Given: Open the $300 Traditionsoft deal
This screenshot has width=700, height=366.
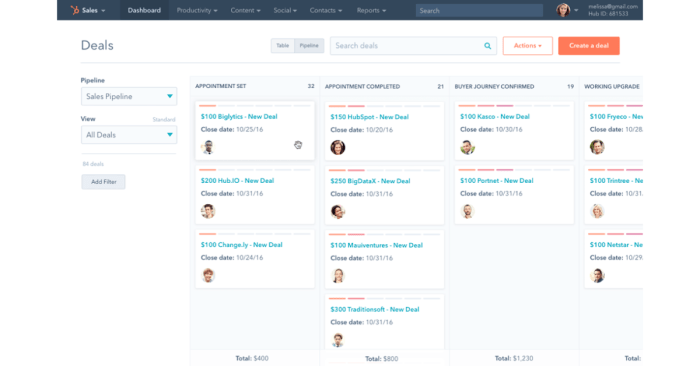Looking at the screenshot, I should click(375, 309).
